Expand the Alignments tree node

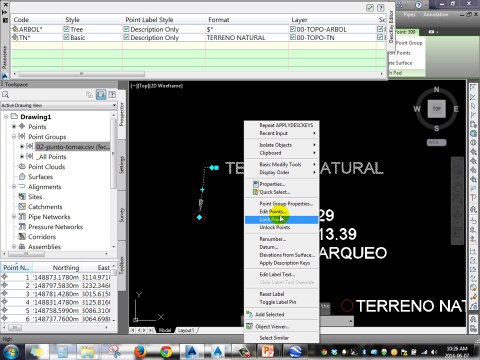coord(14,187)
